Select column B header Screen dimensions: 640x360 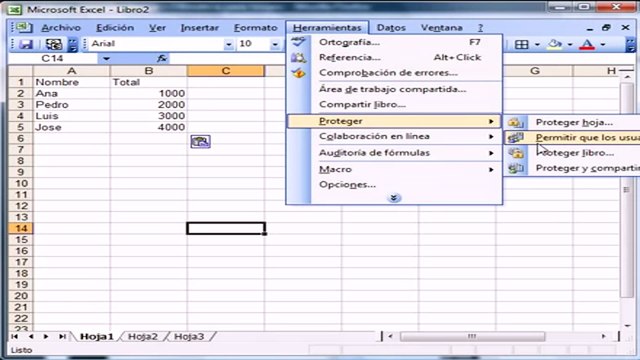point(149,71)
